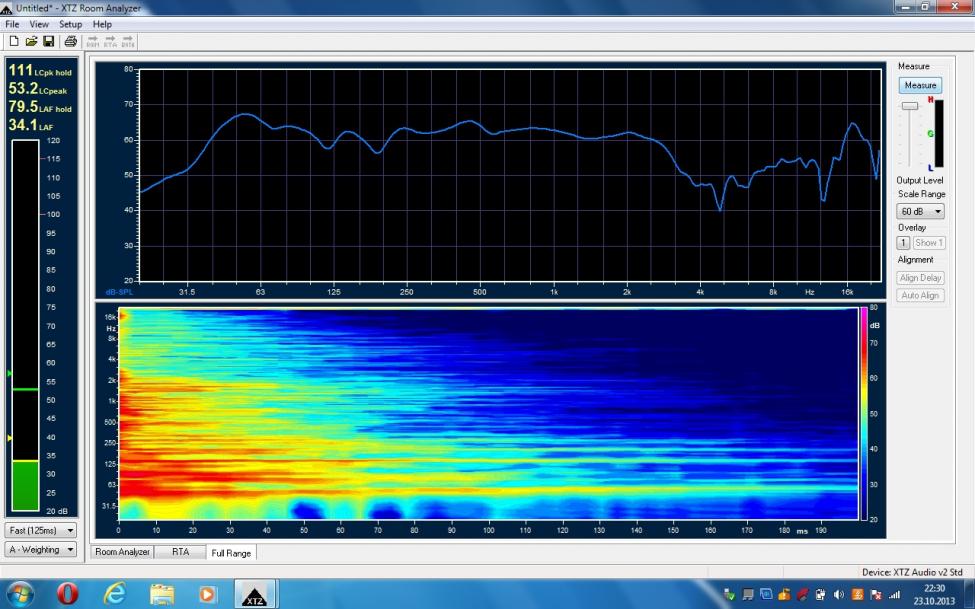Click safely remove hardware tray icon
Screen dimensions: 975x609
pos(729,595)
